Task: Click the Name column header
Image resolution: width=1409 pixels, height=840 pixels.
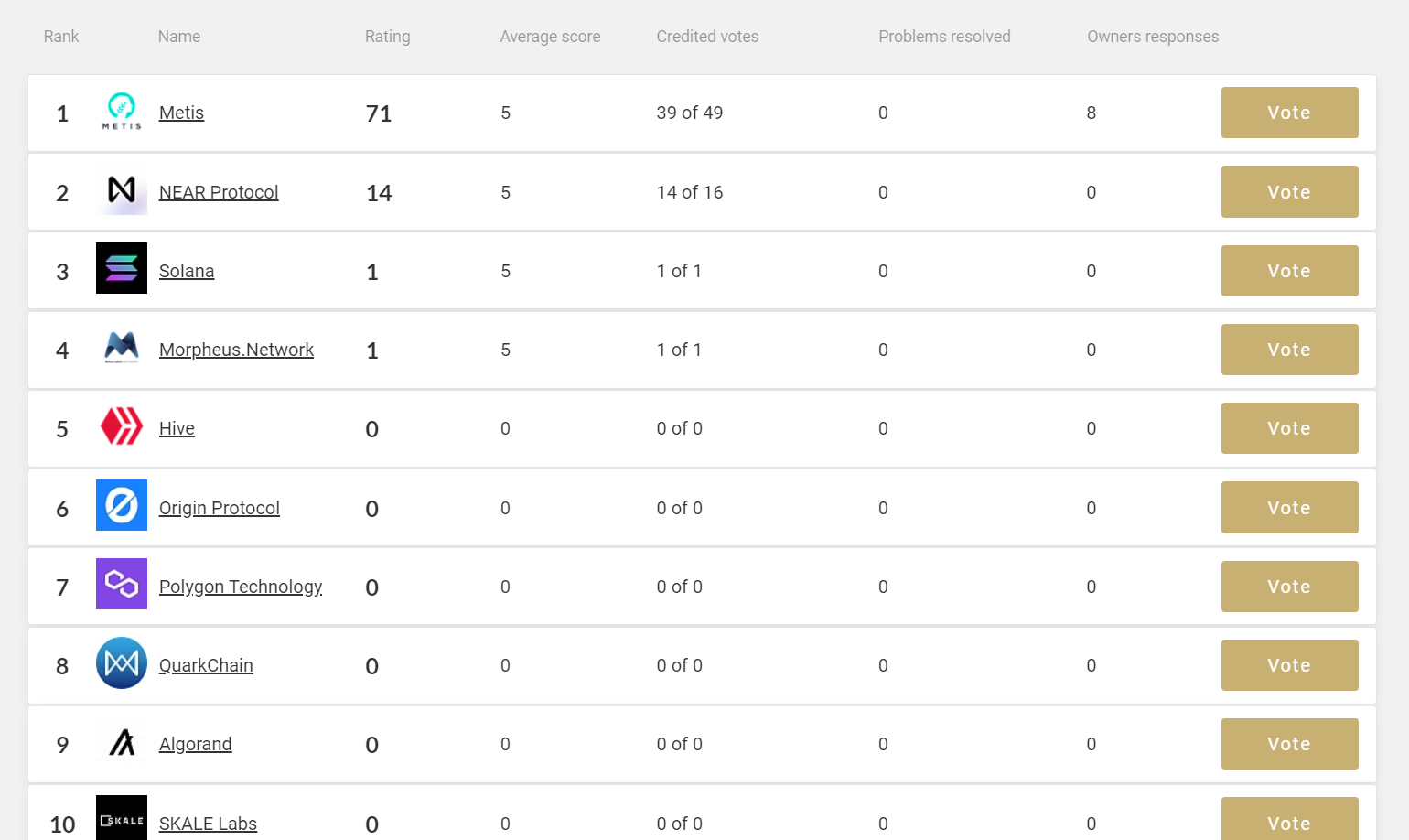Action: [x=179, y=37]
